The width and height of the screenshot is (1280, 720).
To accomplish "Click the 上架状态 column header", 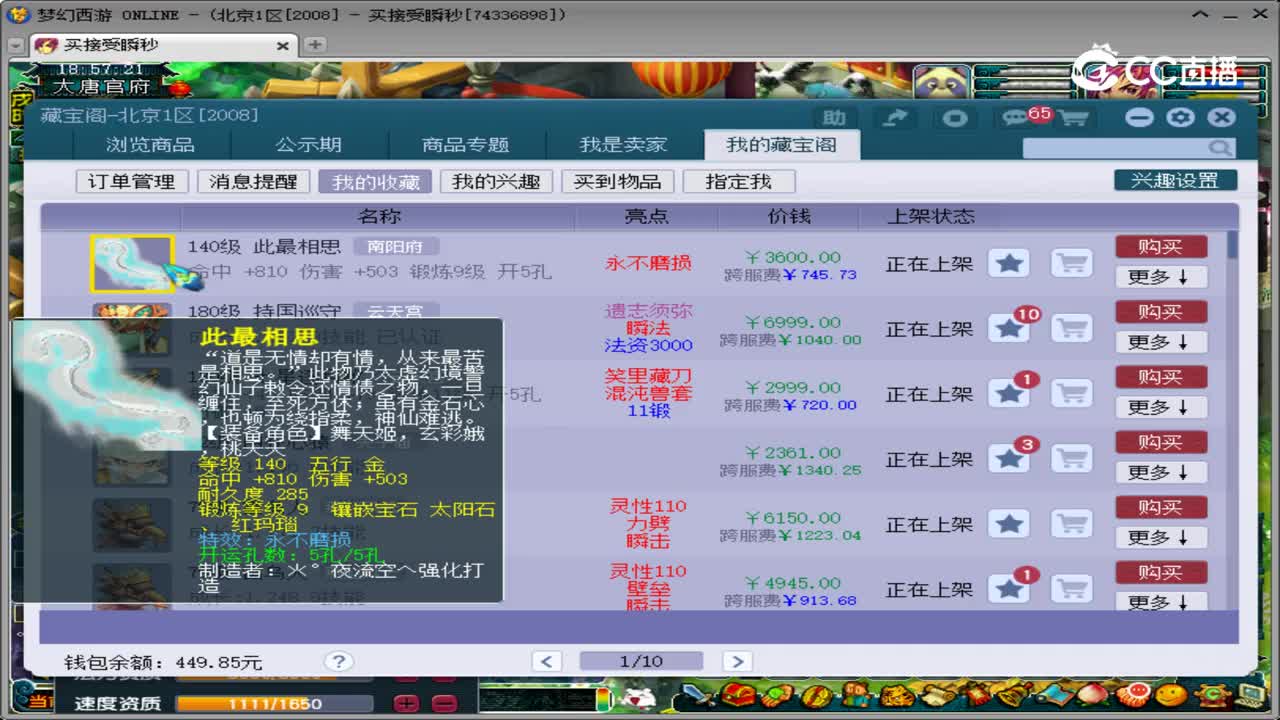I will pyautogui.click(x=931, y=216).
